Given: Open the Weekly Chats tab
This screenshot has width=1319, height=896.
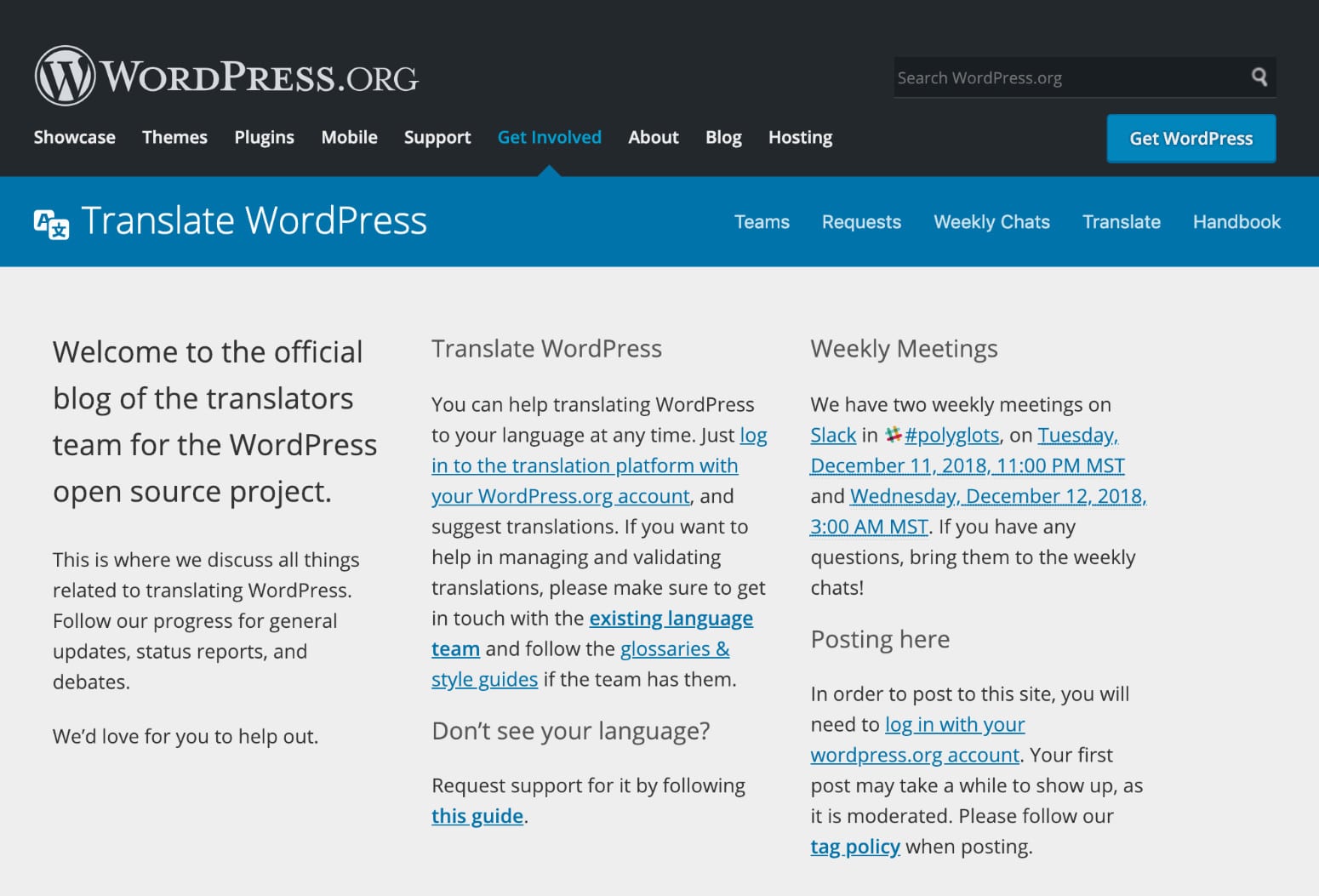Looking at the screenshot, I should pos(991,221).
